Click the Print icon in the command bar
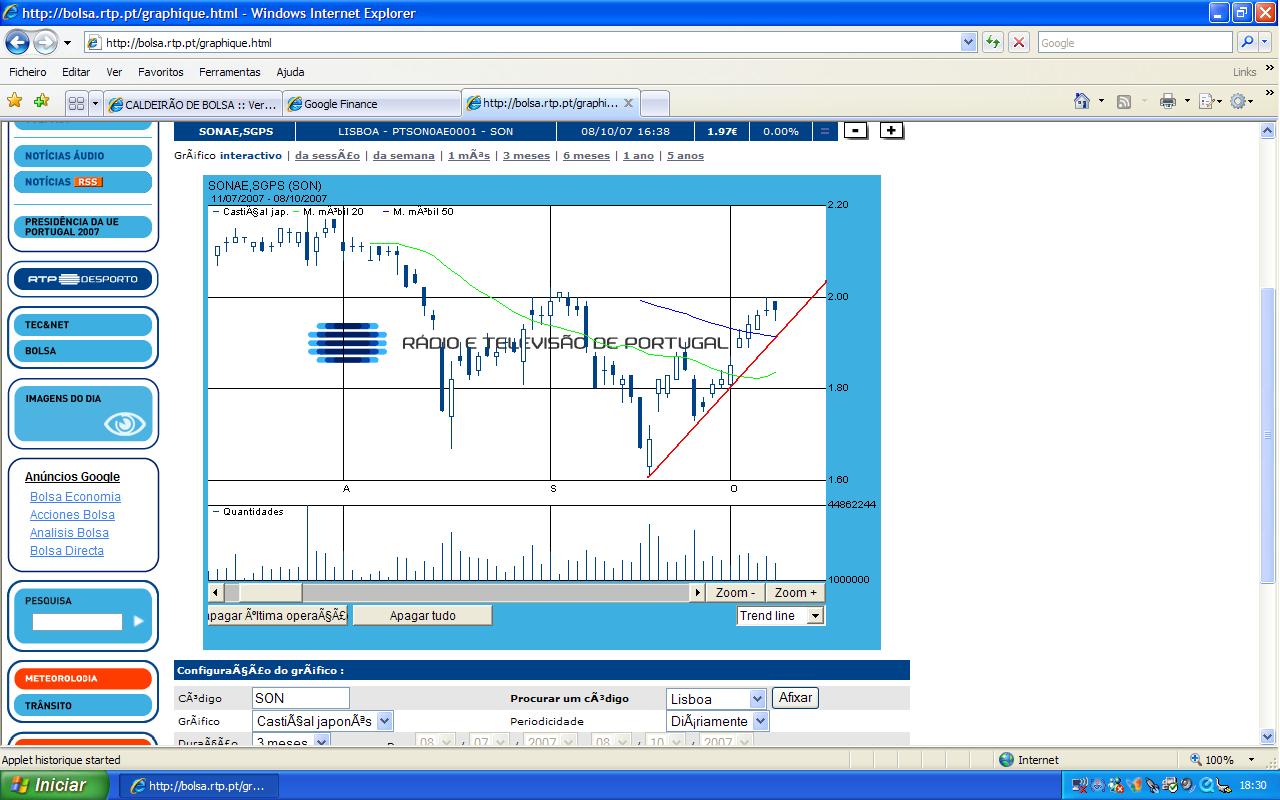1280x800 pixels. pyautogui.click(x=1167, y=101)
